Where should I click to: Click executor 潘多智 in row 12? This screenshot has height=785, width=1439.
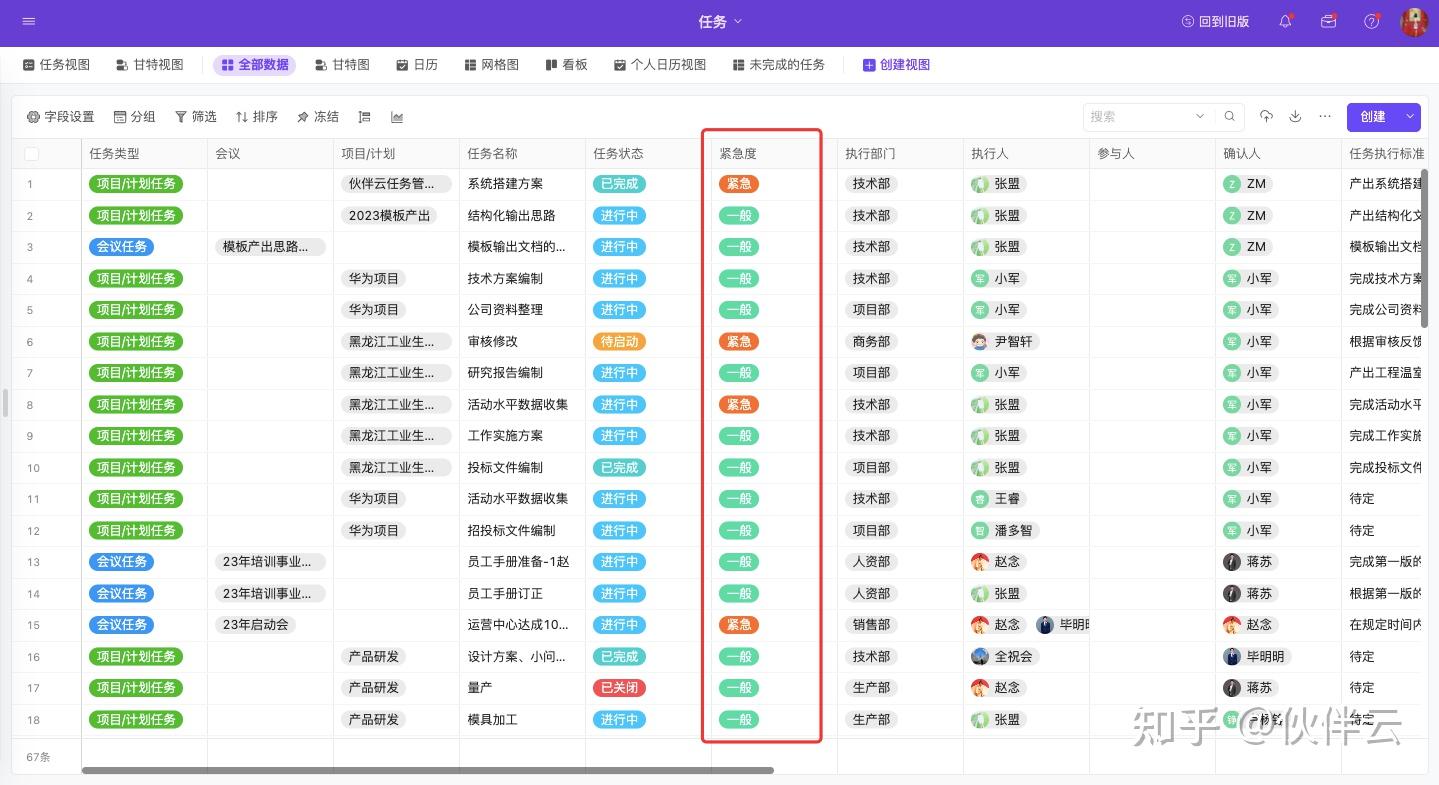tap(1004, 531)
